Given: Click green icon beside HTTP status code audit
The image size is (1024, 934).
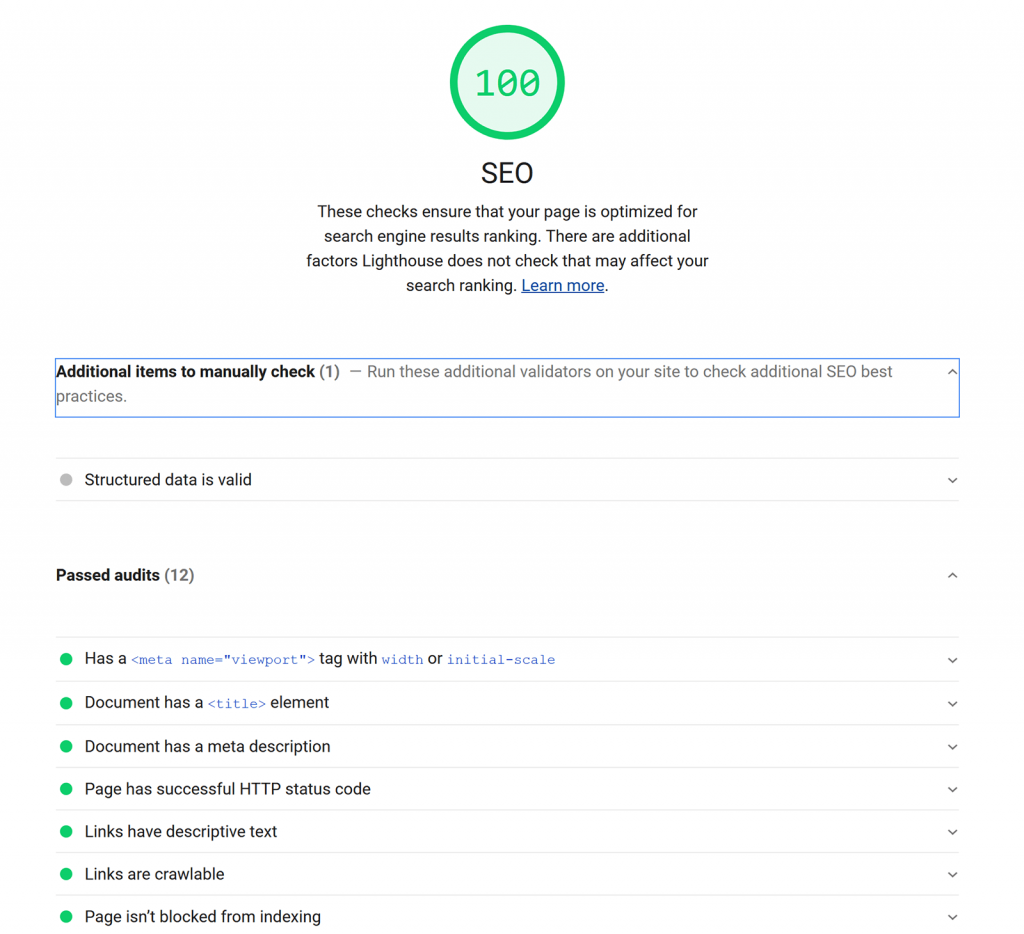Looking at the screenshot, I should [66, 789].
